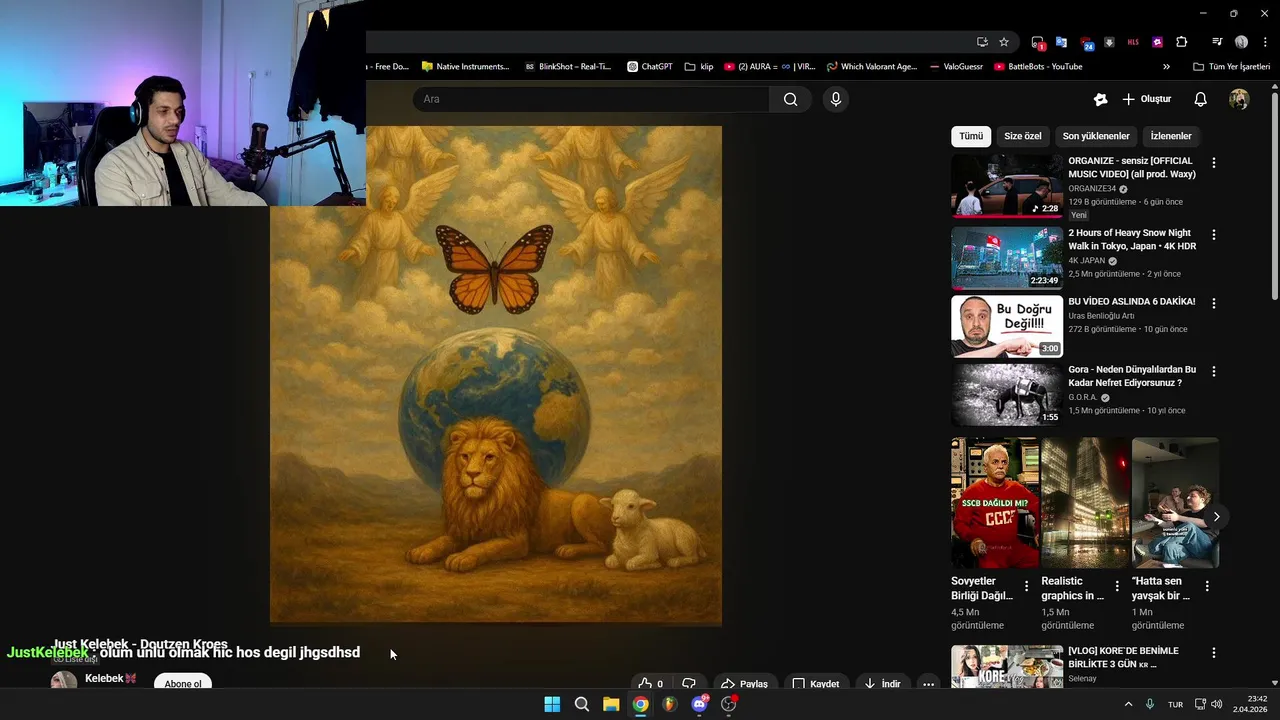
Task: Open the Windows Start menu
Action: pos(552,704)
